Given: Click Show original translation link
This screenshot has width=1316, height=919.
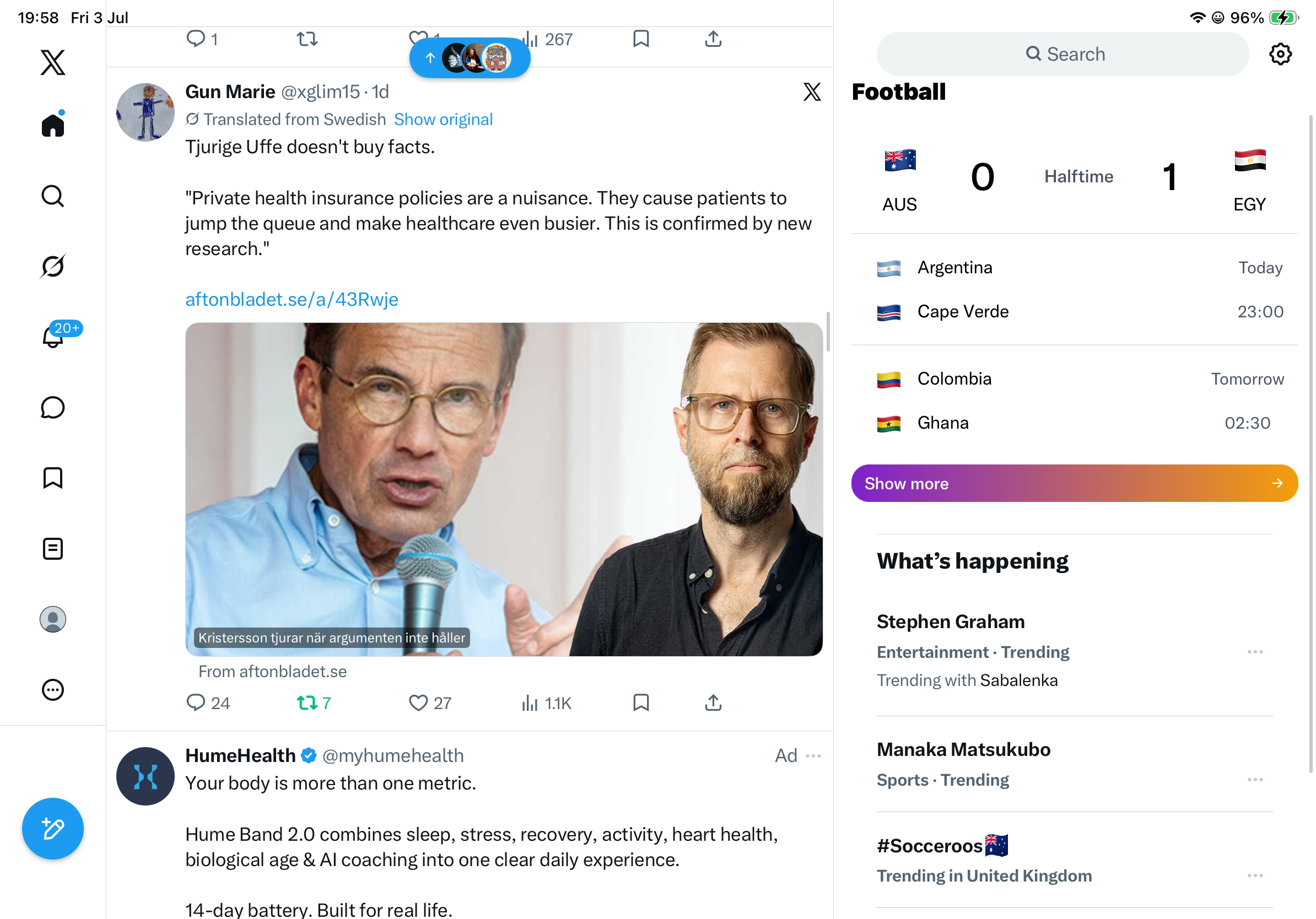Looking at the screenshot, I should coord(443,119).
